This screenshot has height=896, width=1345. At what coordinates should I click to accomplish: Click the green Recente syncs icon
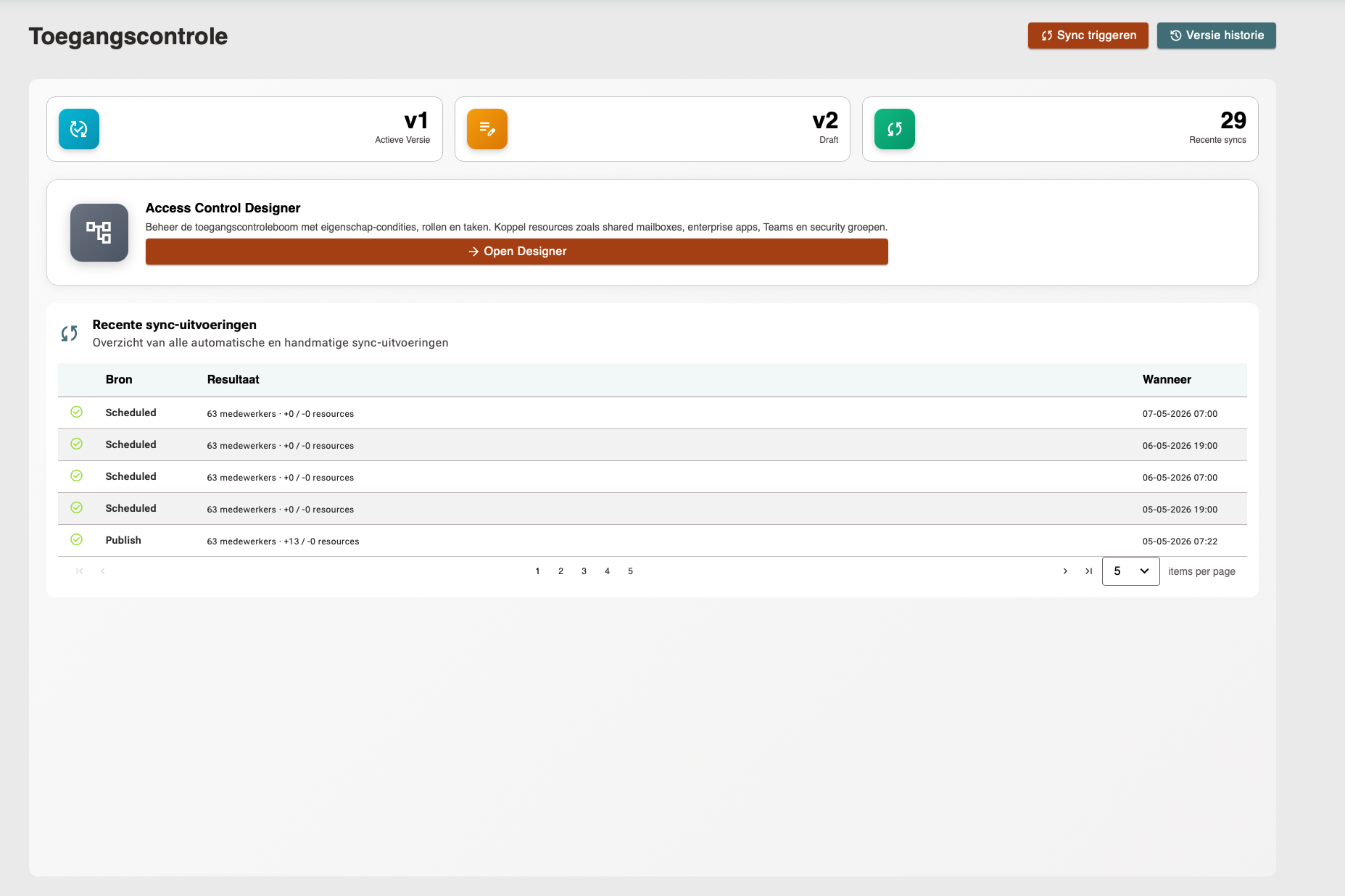click(895, 129)
